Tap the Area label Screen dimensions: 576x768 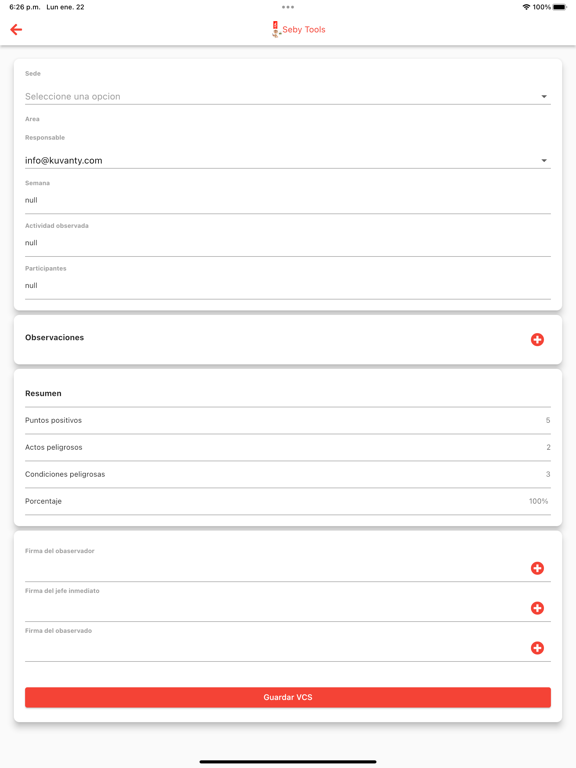pos(32,119)
